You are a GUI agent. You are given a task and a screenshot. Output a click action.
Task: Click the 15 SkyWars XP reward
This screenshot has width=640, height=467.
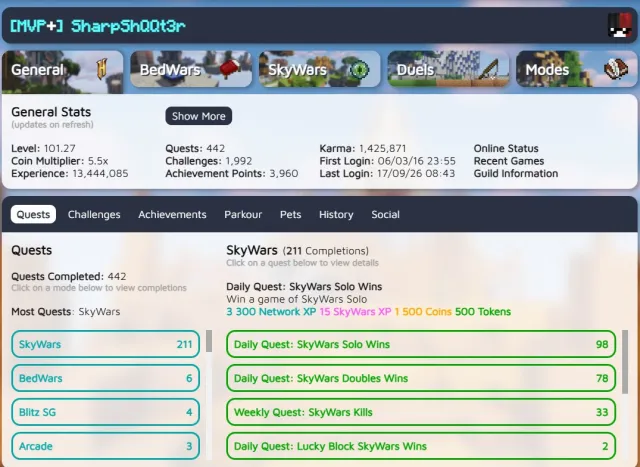point(355,311)
